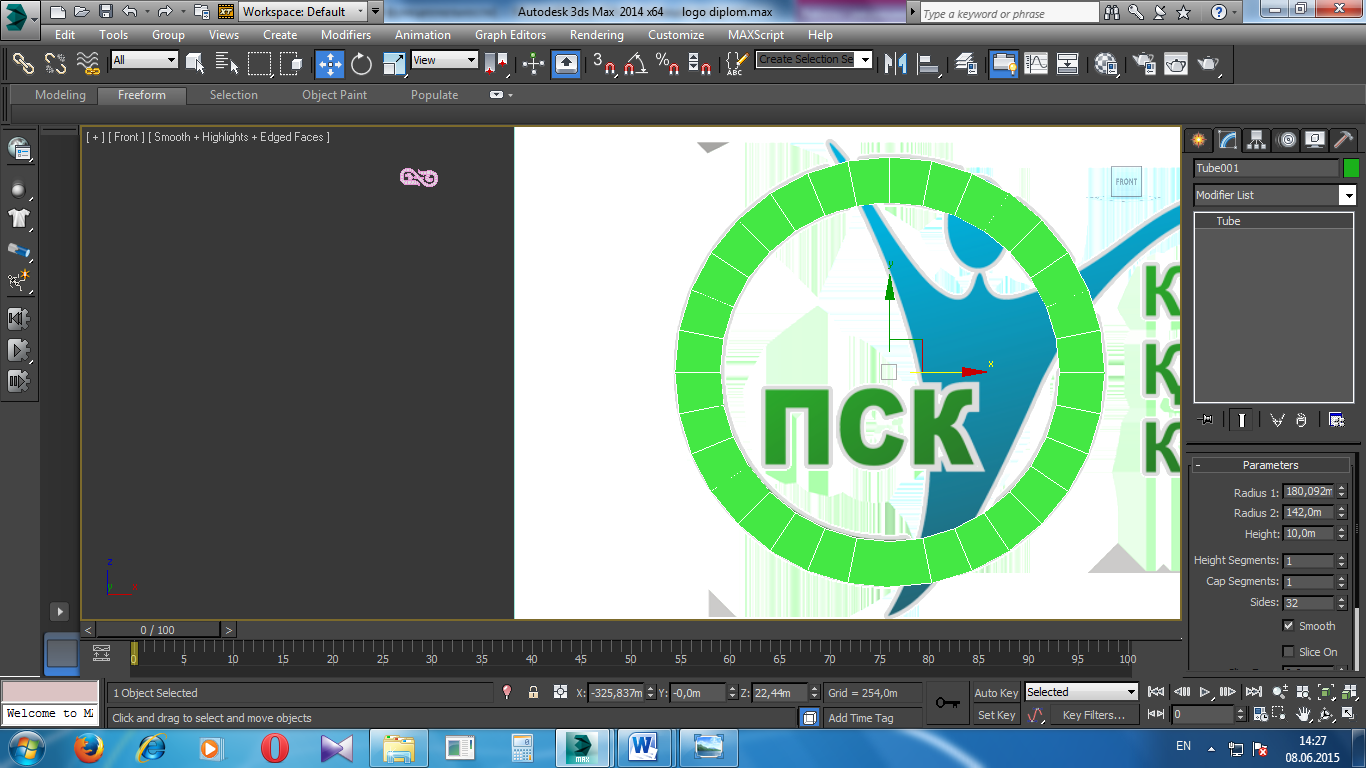The width and height of the screenshot is (1366, 768).
Task: Click the large Set Keys key button
Action: point(947,703)
